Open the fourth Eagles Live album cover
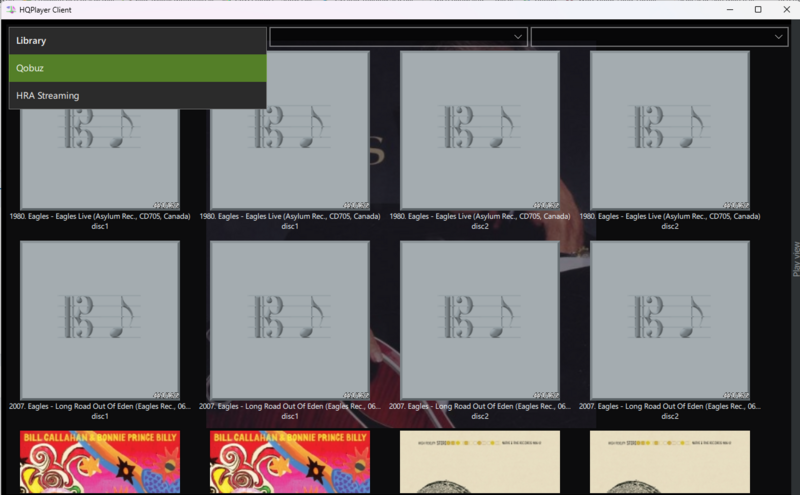Viewport: 800px width, 495px height. (x=669, y=131)
